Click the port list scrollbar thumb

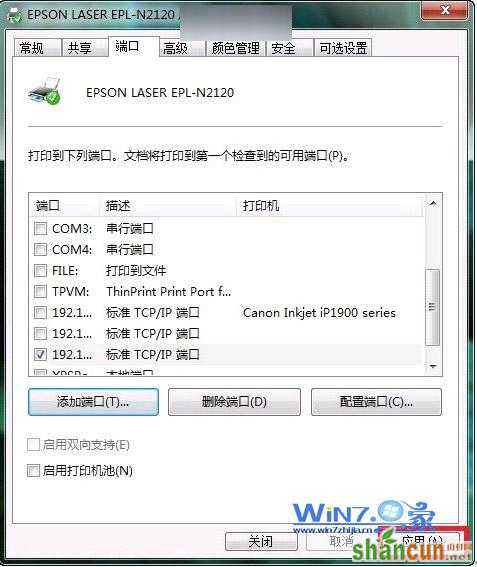433,307
